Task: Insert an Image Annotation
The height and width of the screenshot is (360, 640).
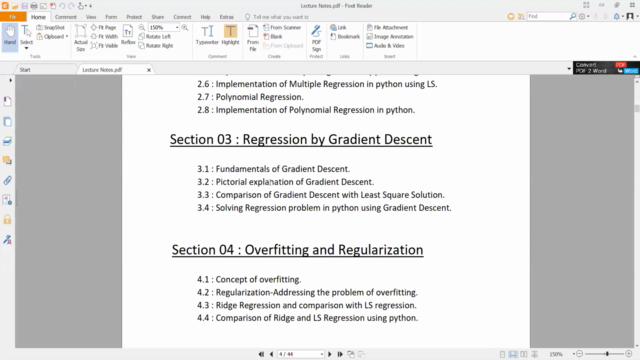Action: pos(390,36)
